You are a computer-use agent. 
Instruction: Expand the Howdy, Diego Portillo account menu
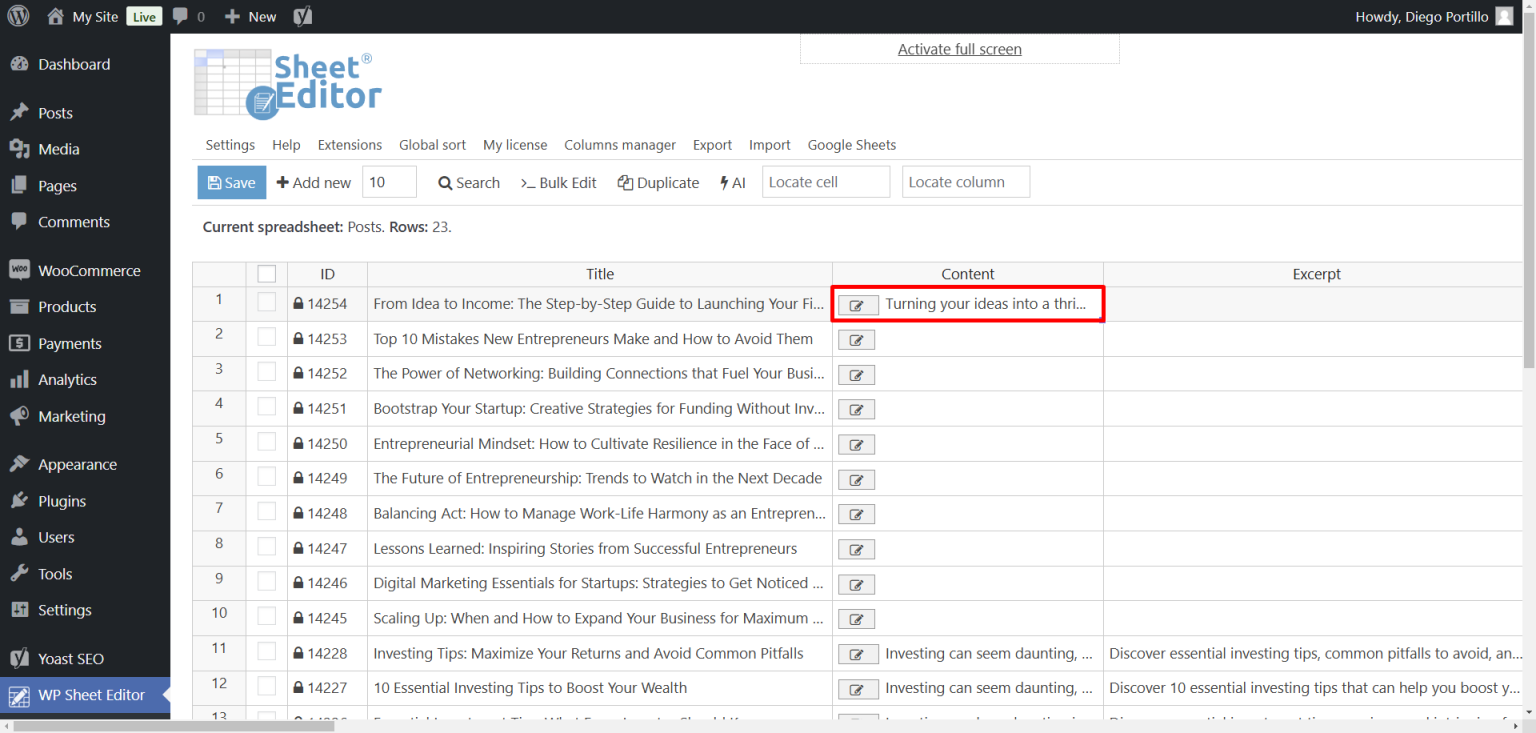point(1422,15)
